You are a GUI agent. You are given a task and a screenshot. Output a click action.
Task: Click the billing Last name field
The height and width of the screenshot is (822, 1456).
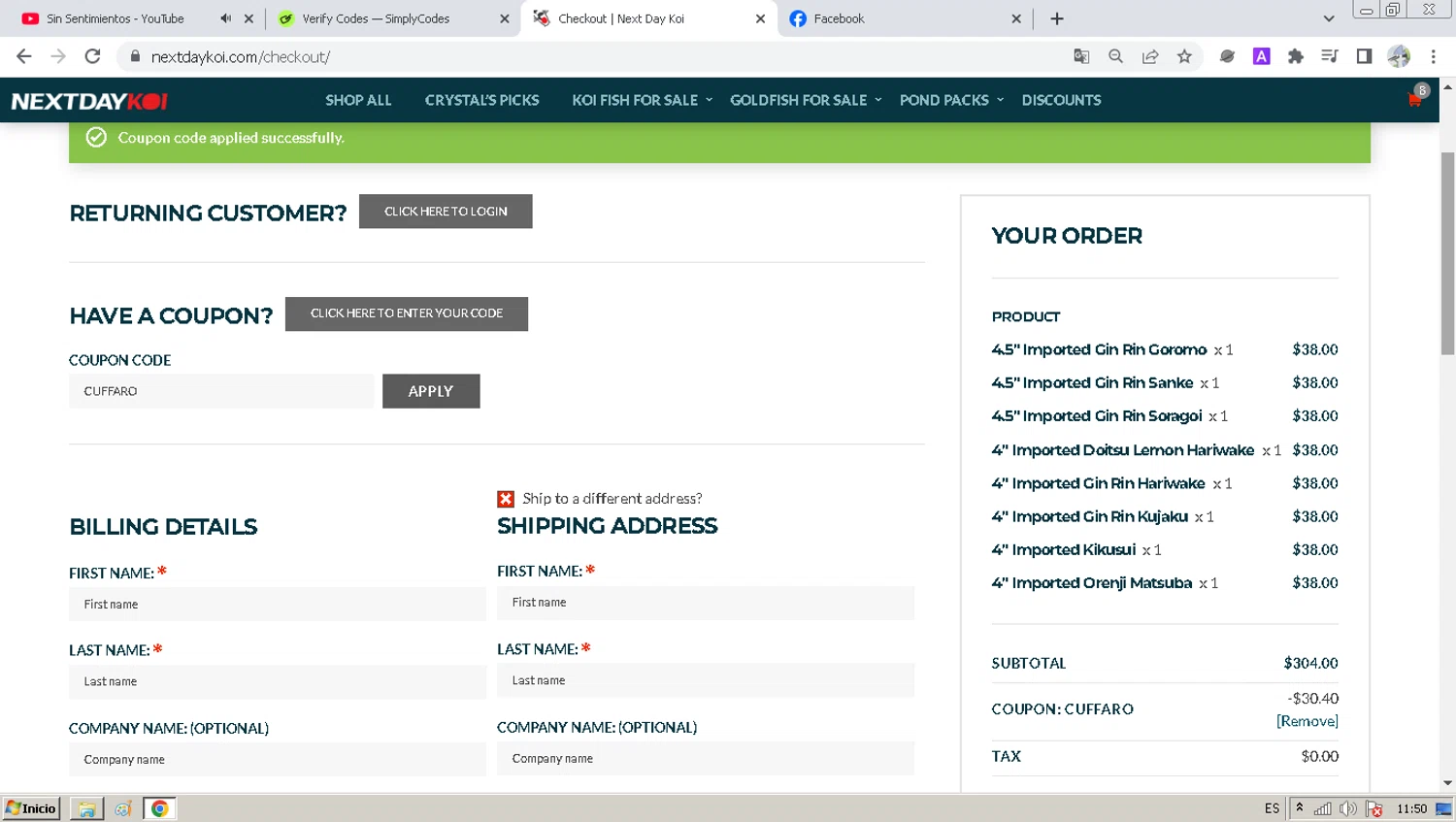point(278,681)
